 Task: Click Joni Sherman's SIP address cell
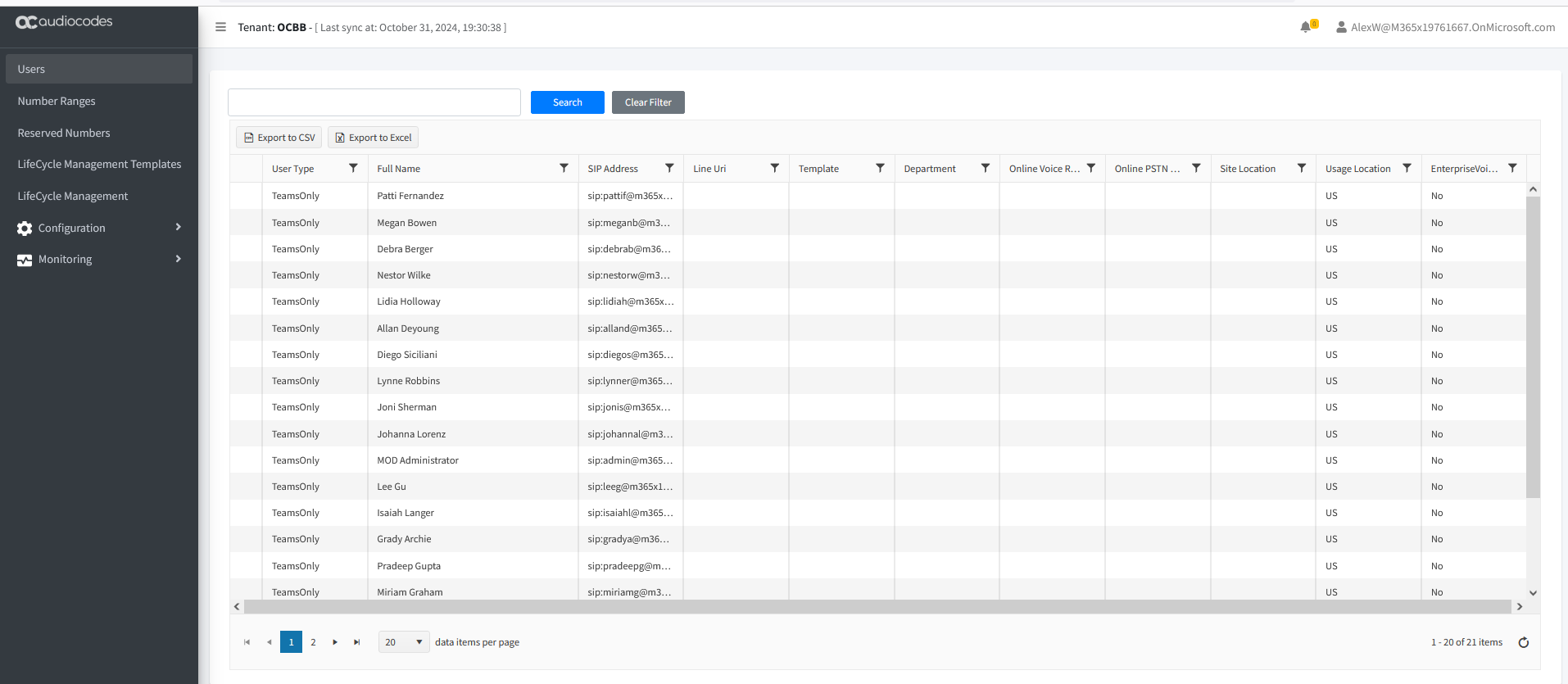[x=631, y=407]
